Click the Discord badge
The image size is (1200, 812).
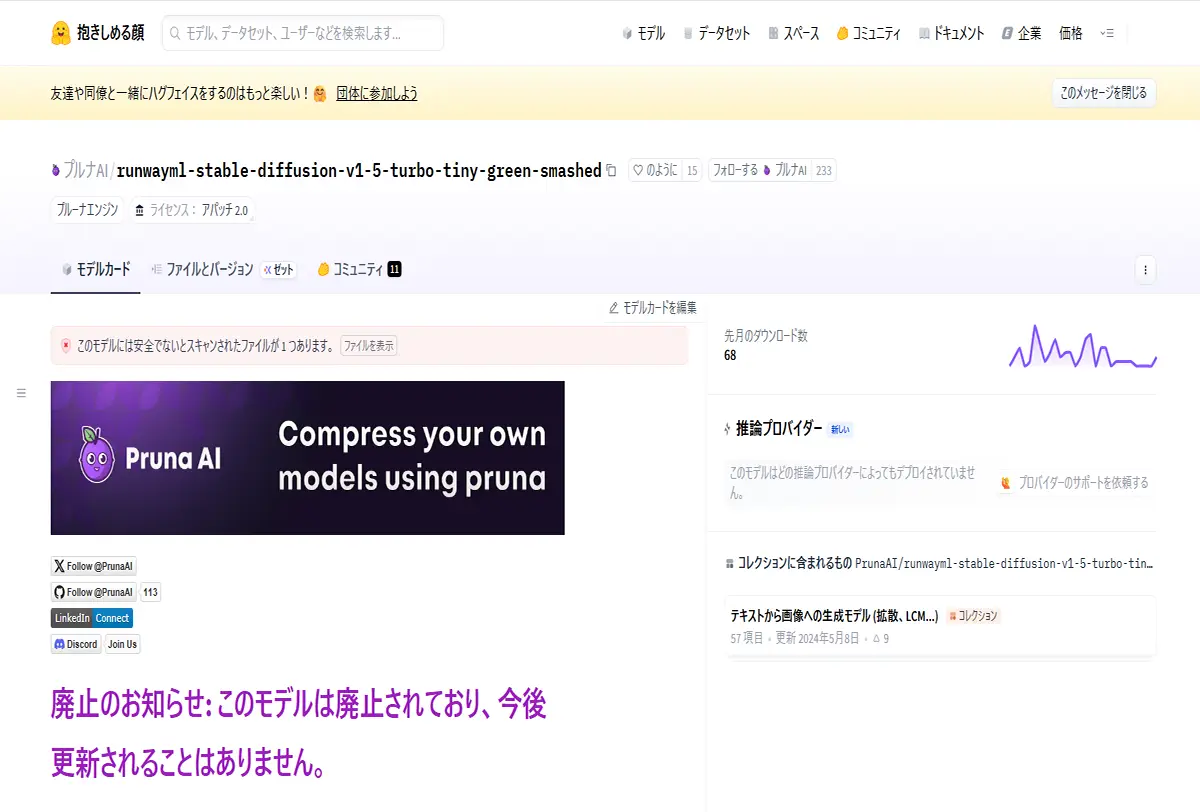[x=76, y=644]
